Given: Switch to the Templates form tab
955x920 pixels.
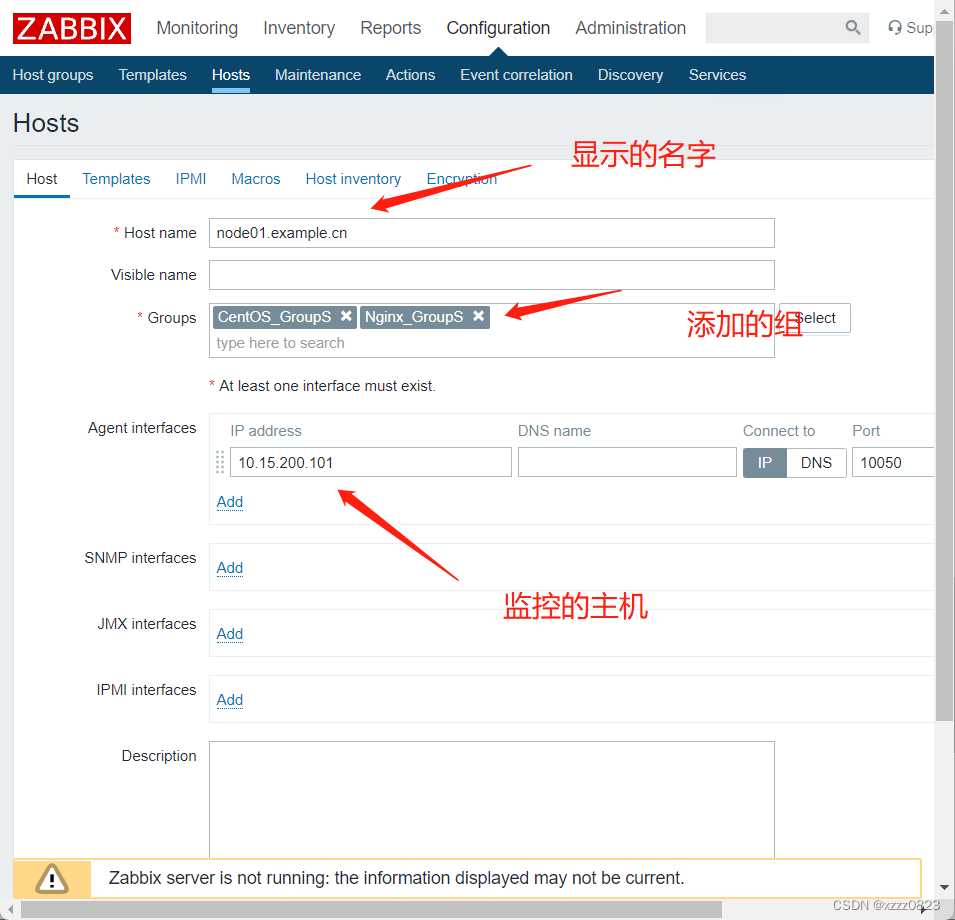Looking at the screenshot, I should pyautogui.click(x=116, y=179).
